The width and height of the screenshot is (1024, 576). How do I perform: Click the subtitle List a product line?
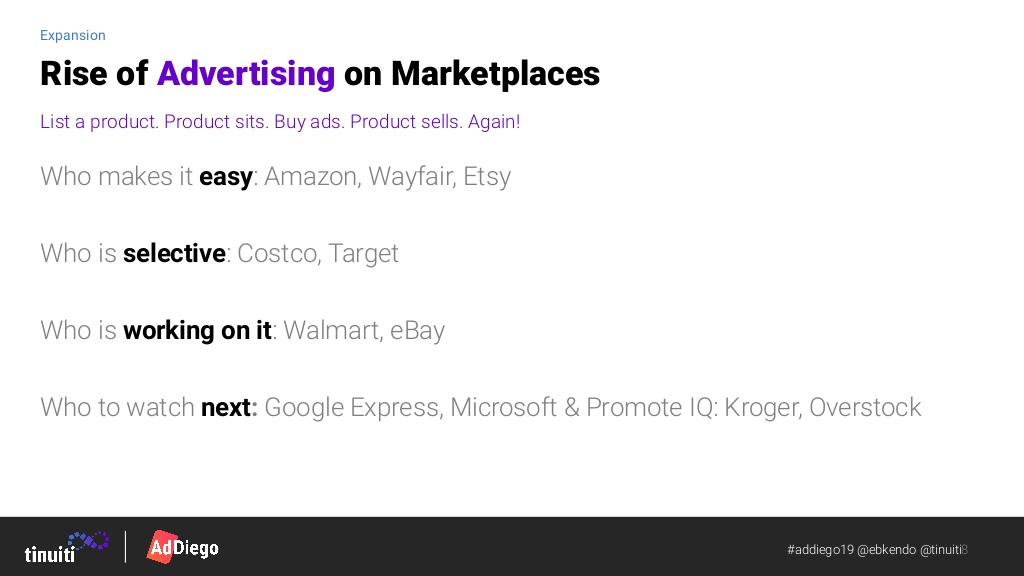(280, 121)
